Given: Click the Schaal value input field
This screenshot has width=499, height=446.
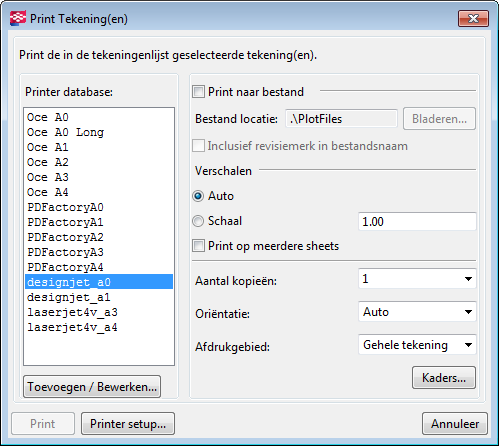Looking at the screenshot, I should pyautogui.click(x=417, y=221).
